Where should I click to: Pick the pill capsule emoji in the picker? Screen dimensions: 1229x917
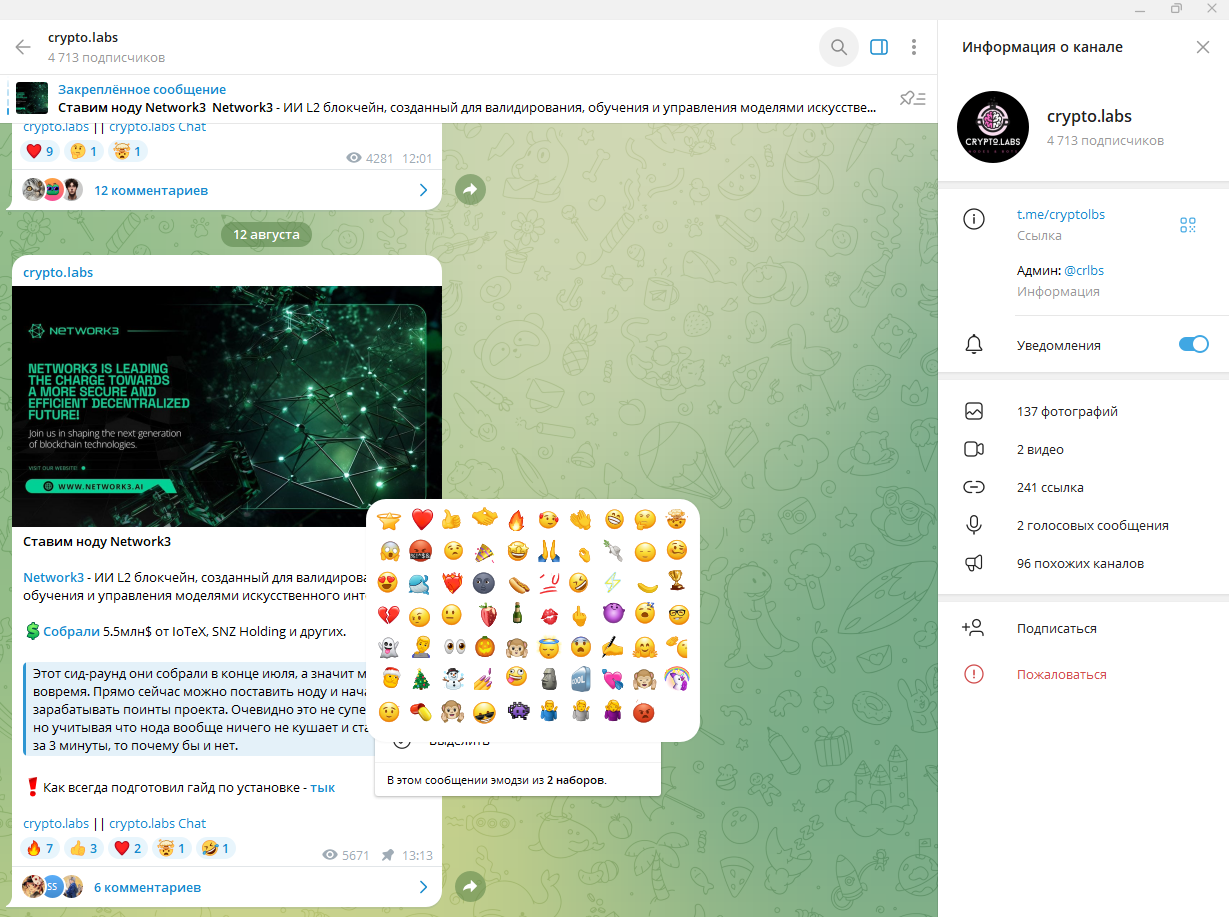coord(421,711)
